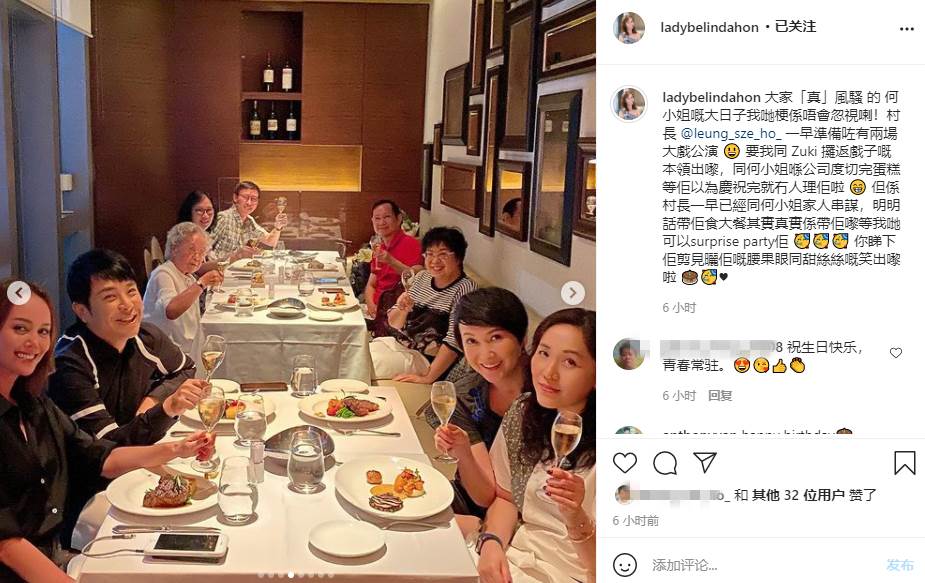925x583 pixels.
Task: Open the caption author's avatar picture
Action: tap(629, 104)
